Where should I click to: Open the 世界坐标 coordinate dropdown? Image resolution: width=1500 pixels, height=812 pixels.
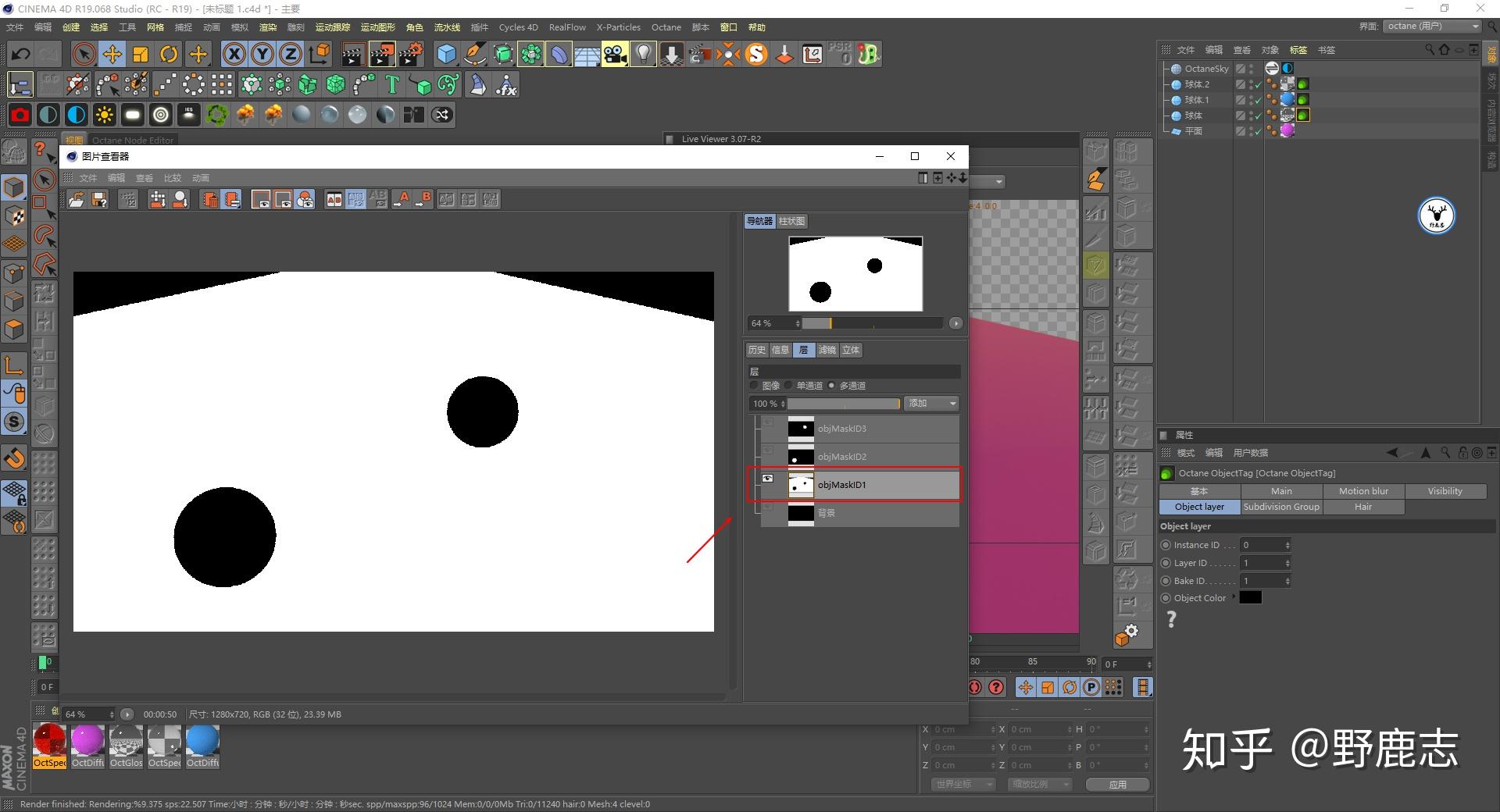click(x=964, y=784)
